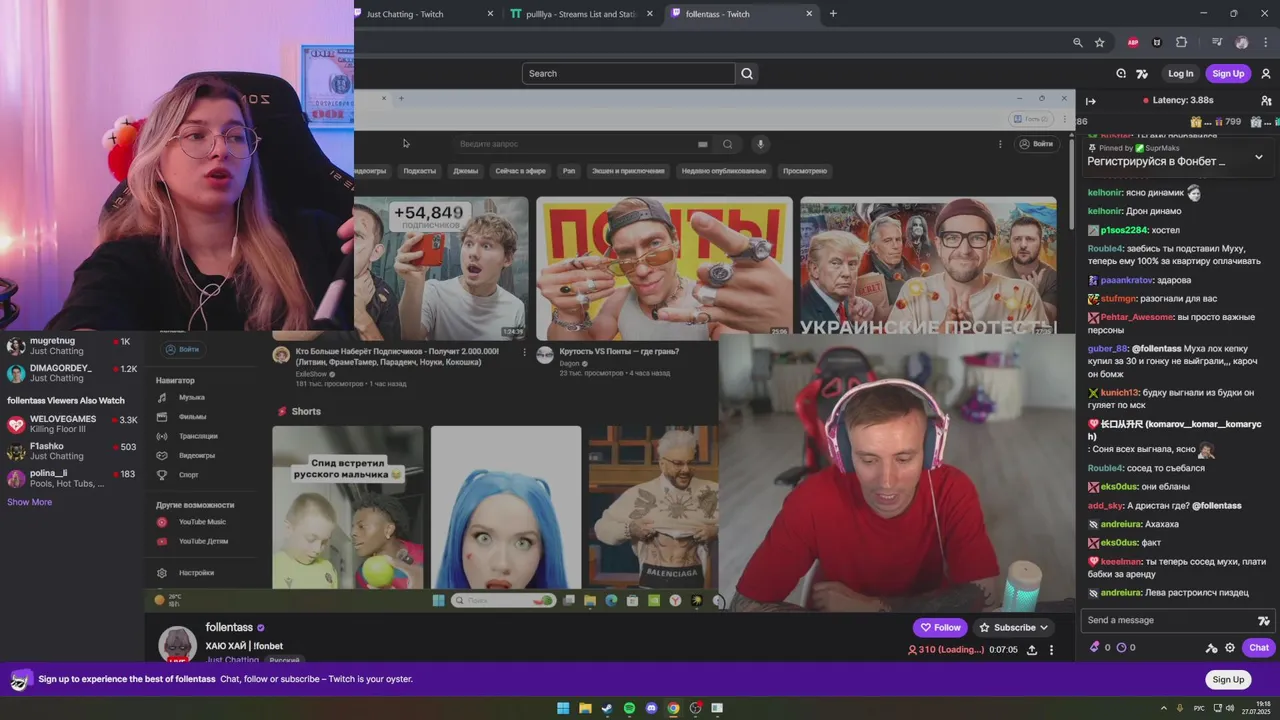Open the Just Chatting category under stream title
This screenshot has width=1280, height=720.
tap(233, 660)
